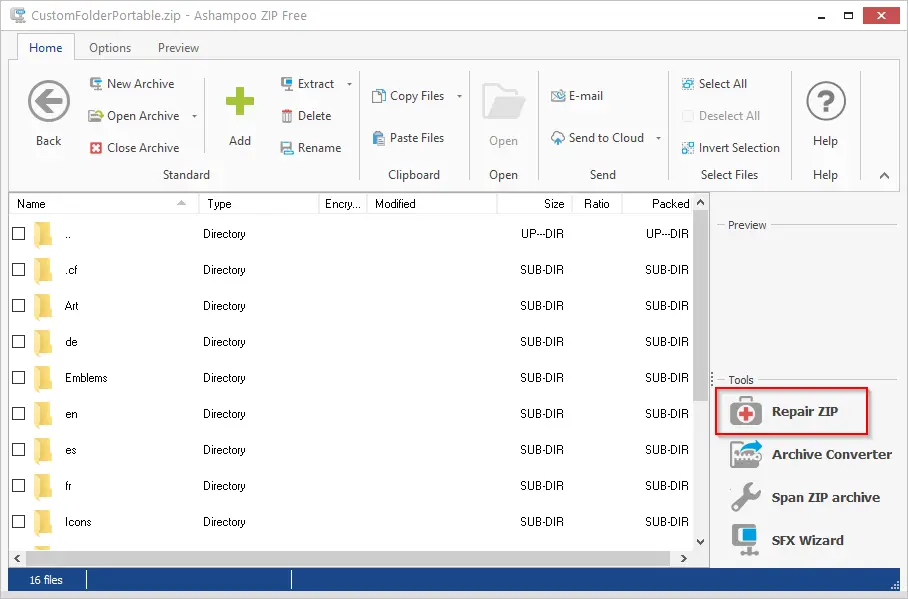
Task: Click the Art folder icon
Action: pos(43,306)
